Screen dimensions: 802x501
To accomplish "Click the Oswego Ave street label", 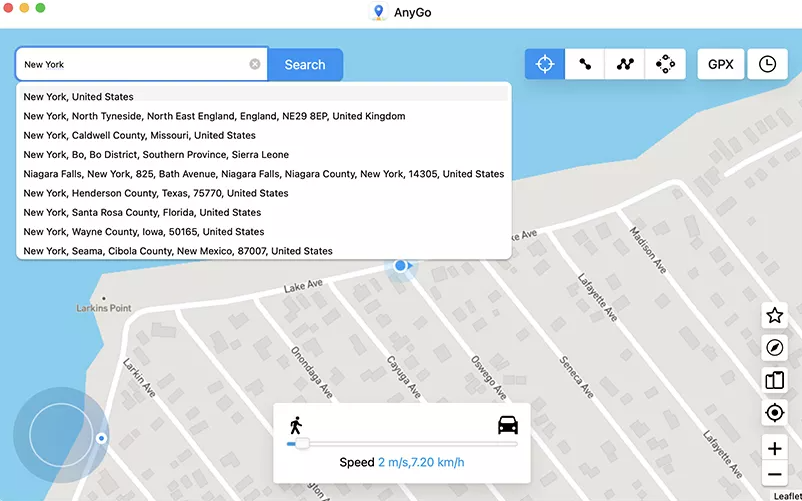I will coord(488,377).
